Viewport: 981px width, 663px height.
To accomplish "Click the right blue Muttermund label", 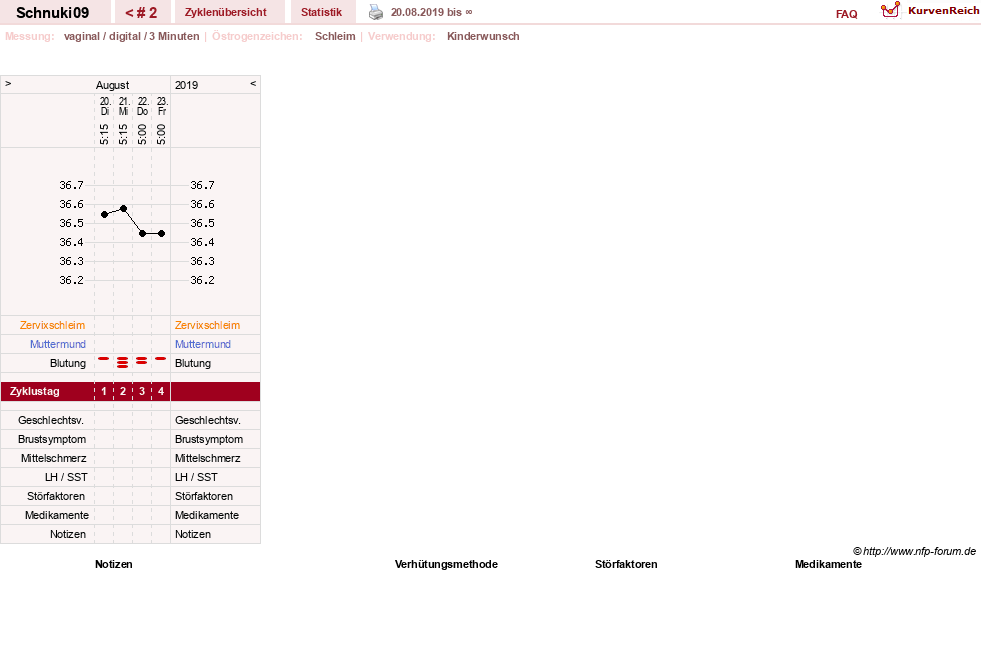I will [x=203, y=344].
